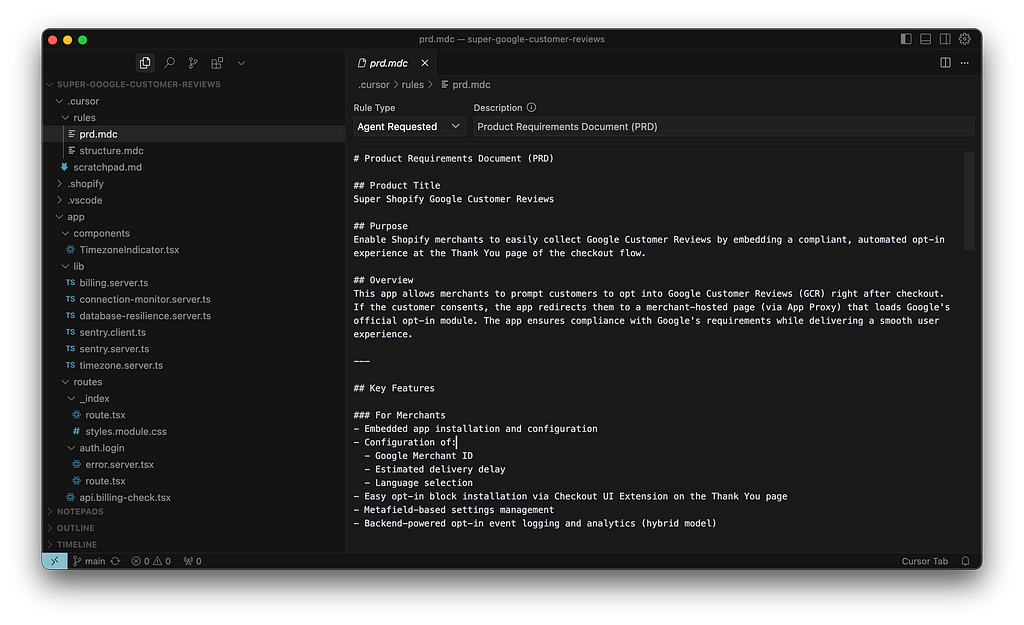Collapse the components folder
The image size is (1024, 625).
point(101,233)
